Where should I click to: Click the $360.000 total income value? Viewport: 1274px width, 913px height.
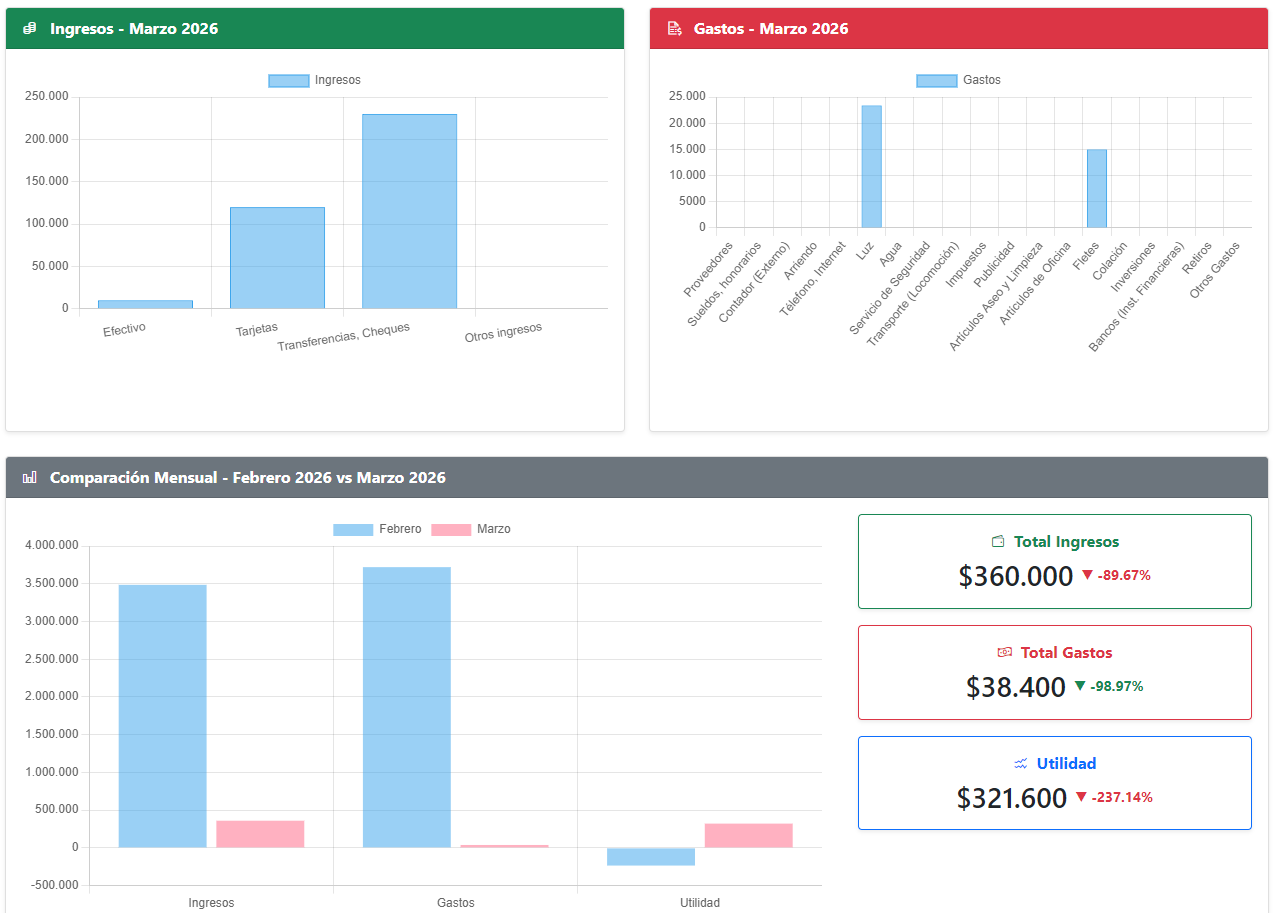(x=1016, y=576)
